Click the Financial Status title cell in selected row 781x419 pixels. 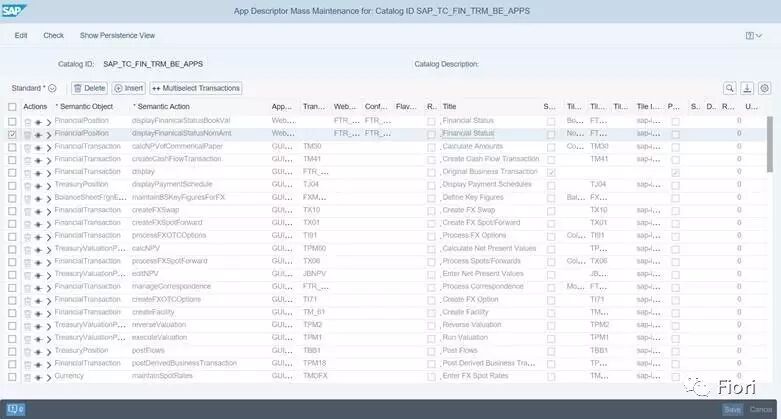click(x=468, y=133)
